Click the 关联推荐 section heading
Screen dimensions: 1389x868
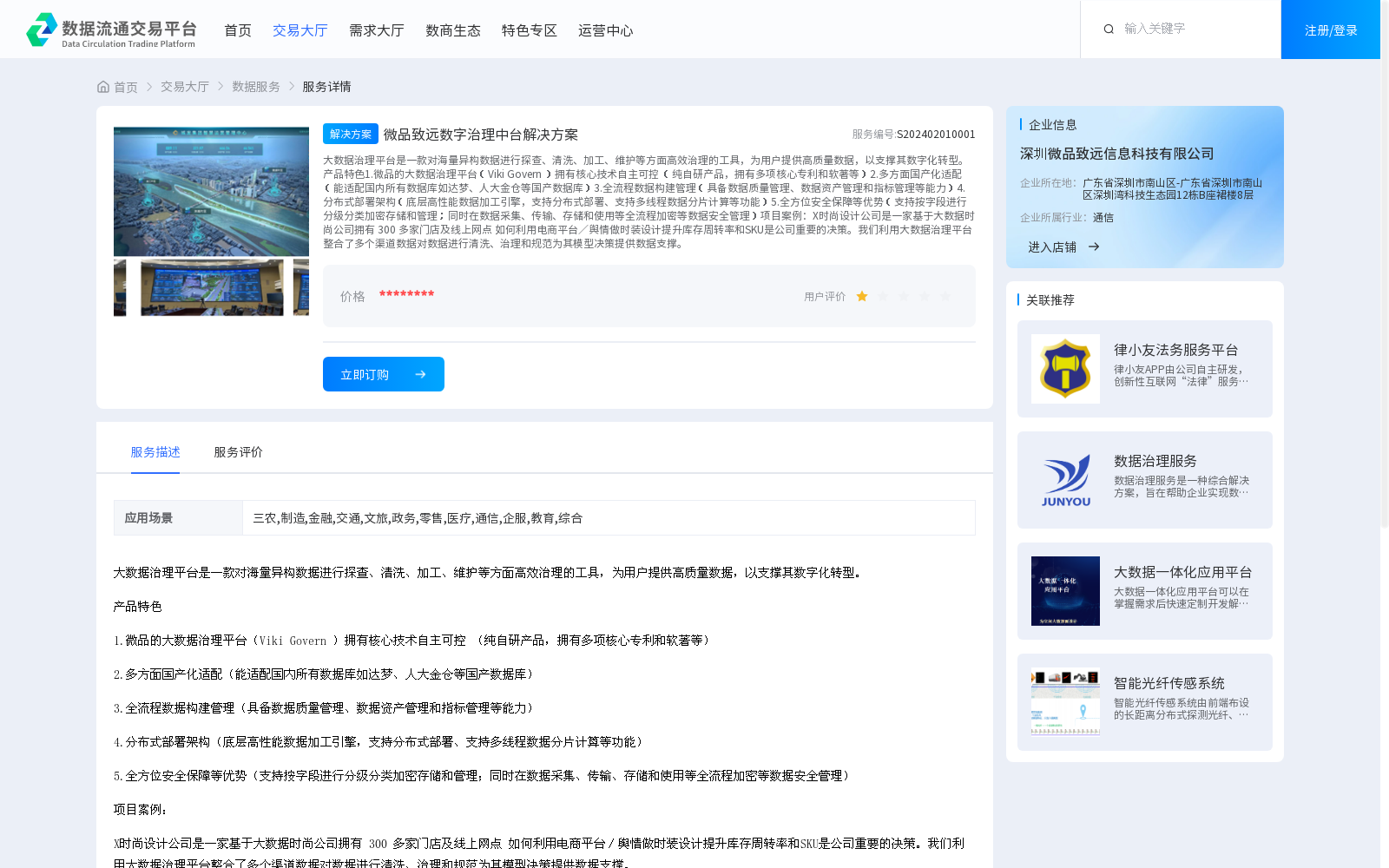[1050, 299]
